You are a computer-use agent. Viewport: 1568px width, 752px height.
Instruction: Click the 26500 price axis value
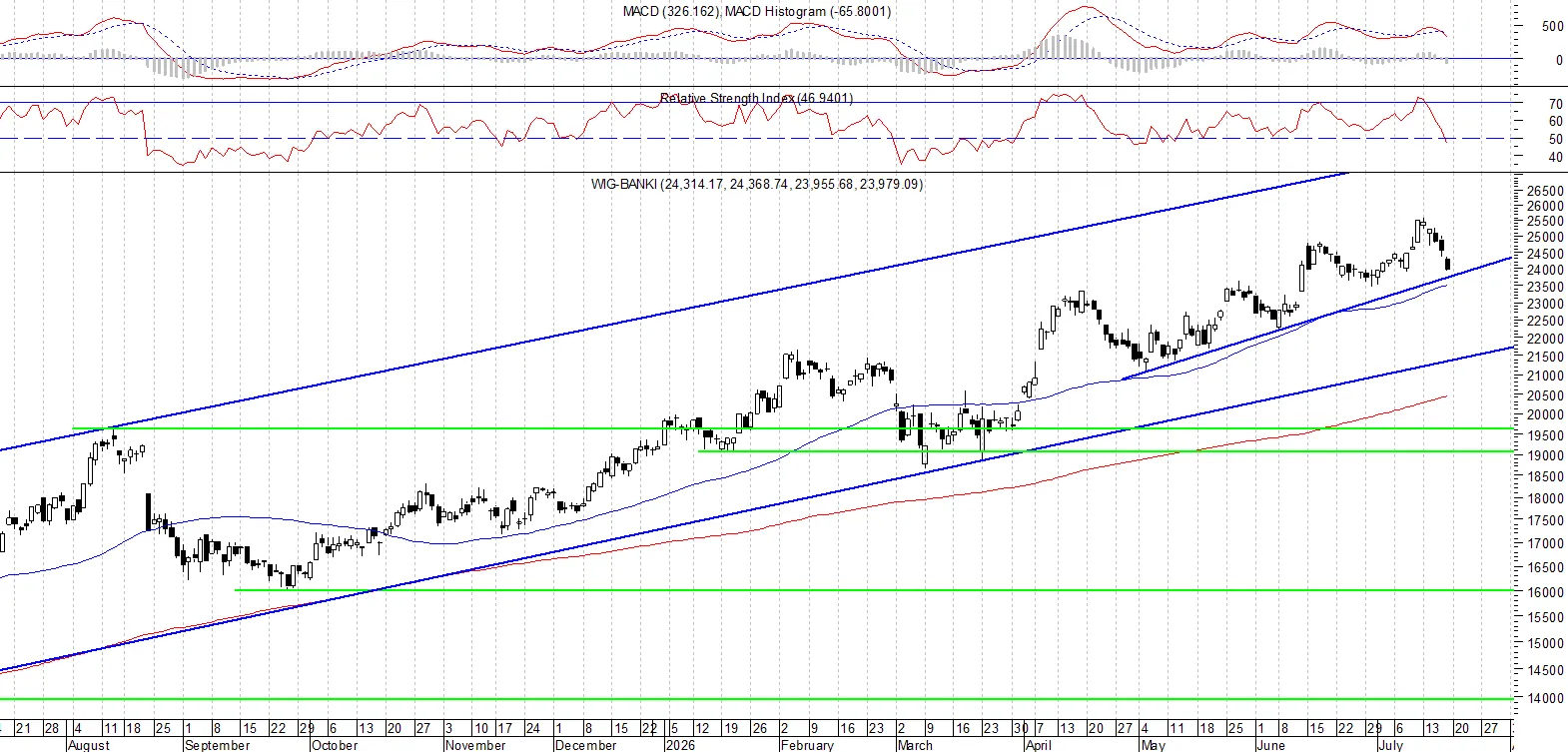(1545, 191)
